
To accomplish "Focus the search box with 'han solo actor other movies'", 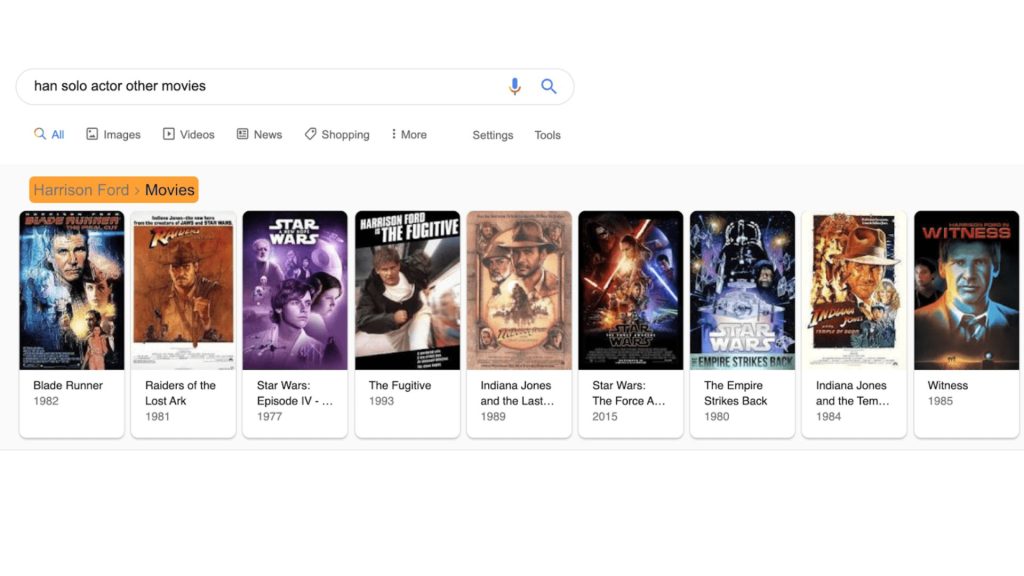I will [x=295, y=86].
